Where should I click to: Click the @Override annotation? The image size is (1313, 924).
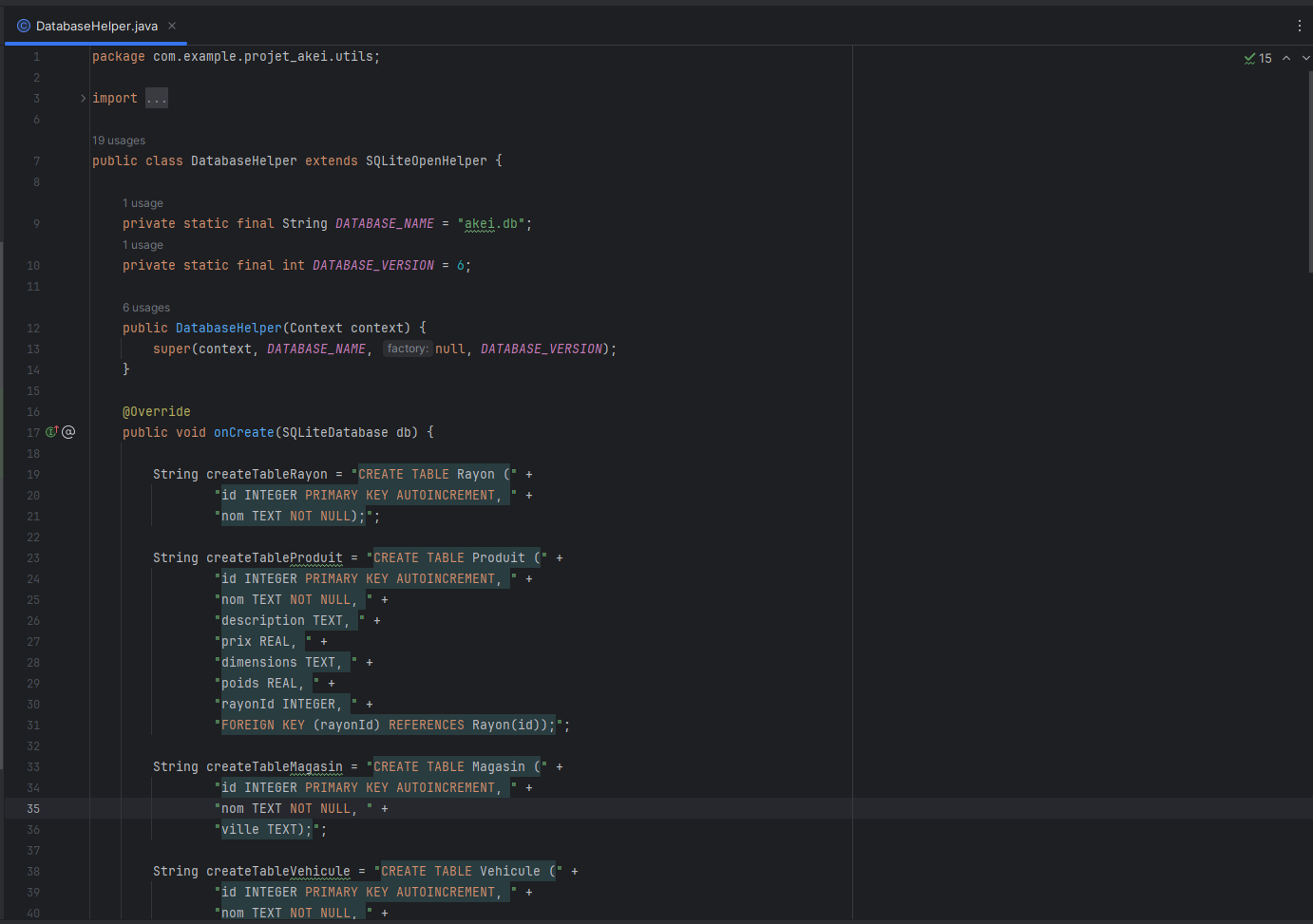pos(157,412)
